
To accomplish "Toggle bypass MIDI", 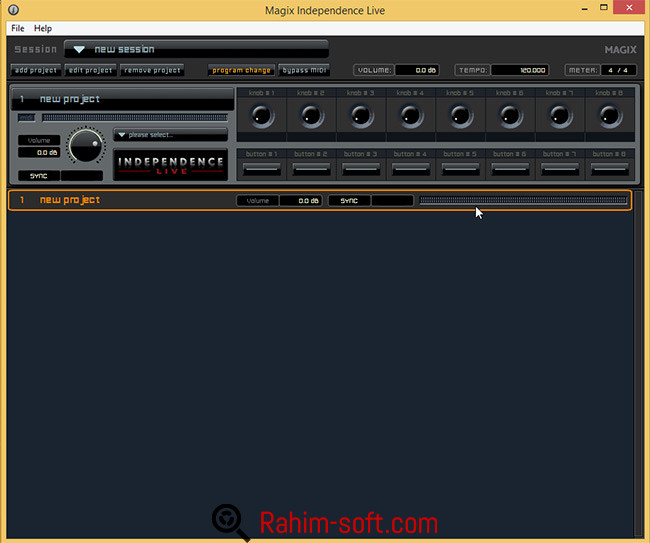I will pos(304,70).
